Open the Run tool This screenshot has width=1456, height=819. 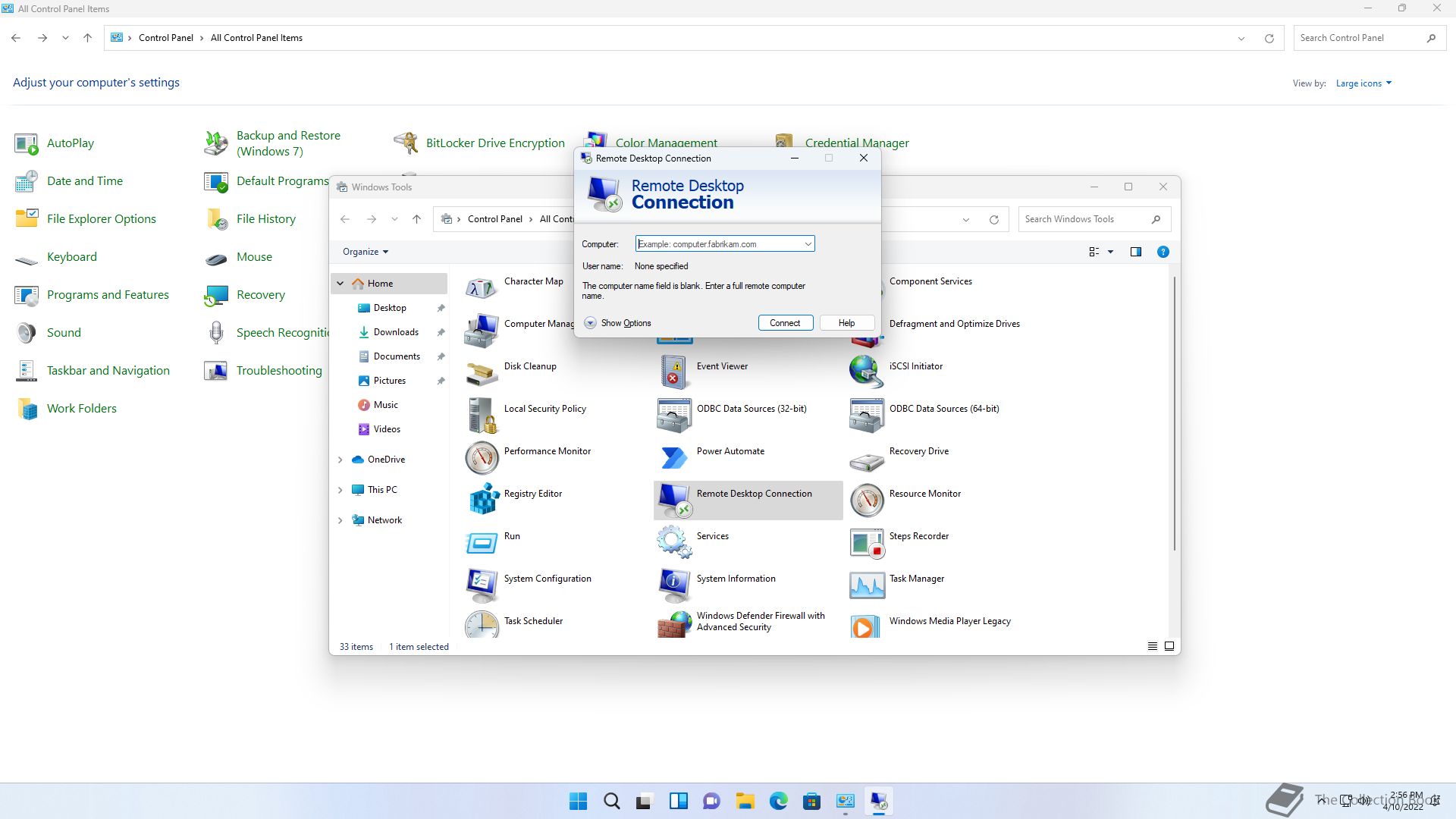coord(493,542)
